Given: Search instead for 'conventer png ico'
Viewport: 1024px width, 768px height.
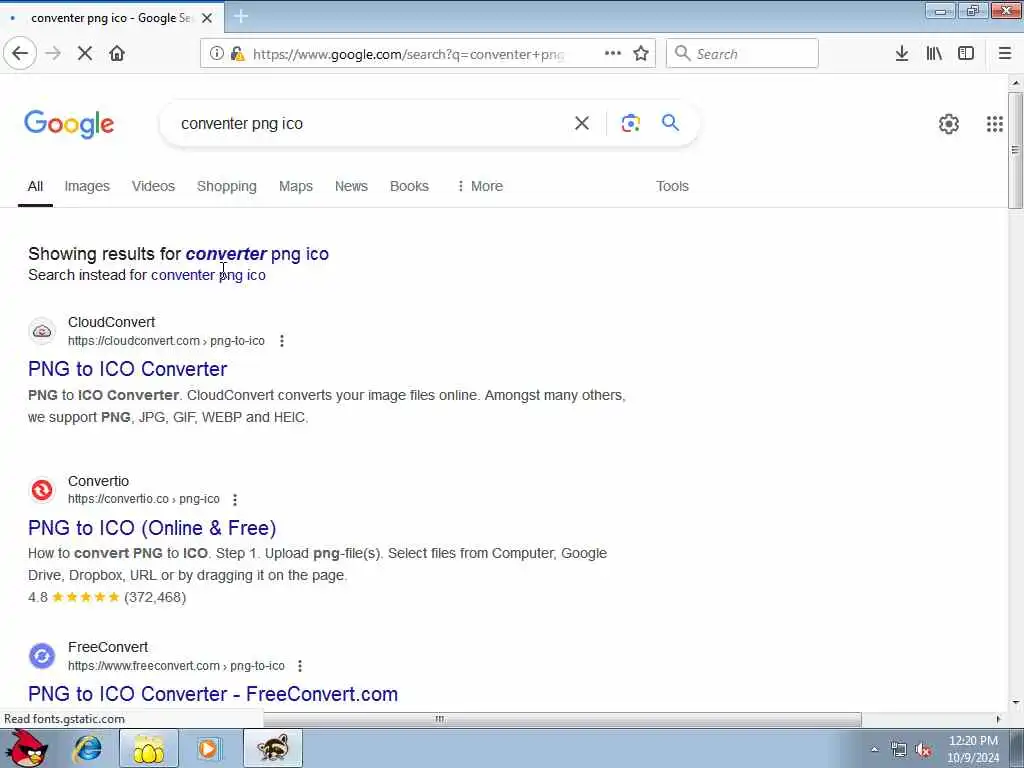Looking at the screenshot, I should pos(208,275).
